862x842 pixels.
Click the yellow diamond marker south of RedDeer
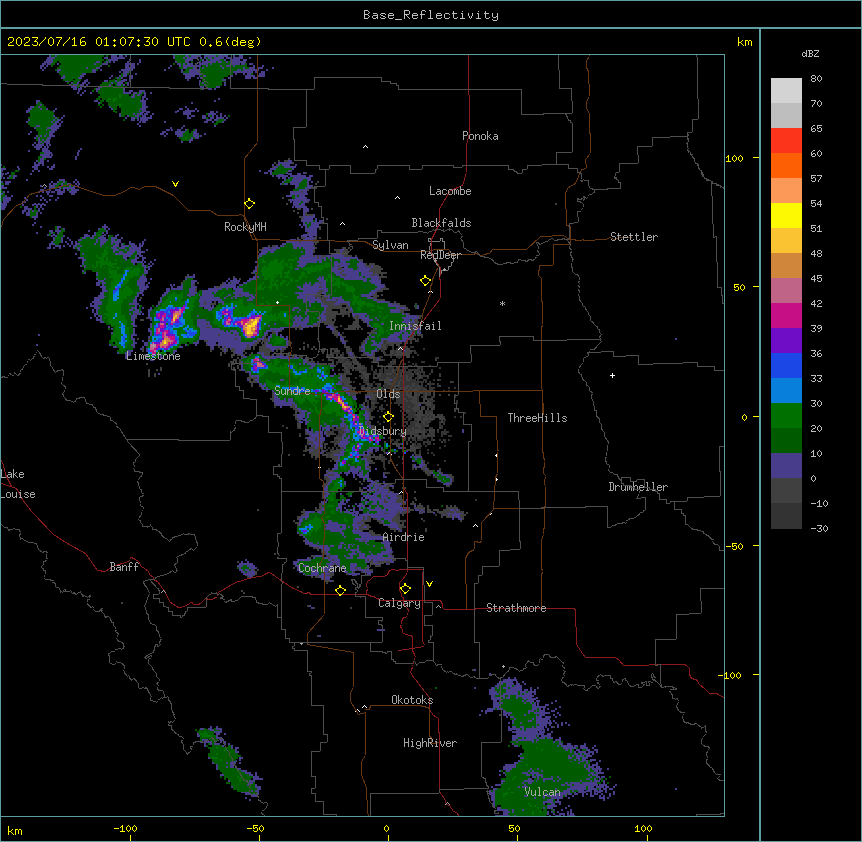[x=426, y=281]
